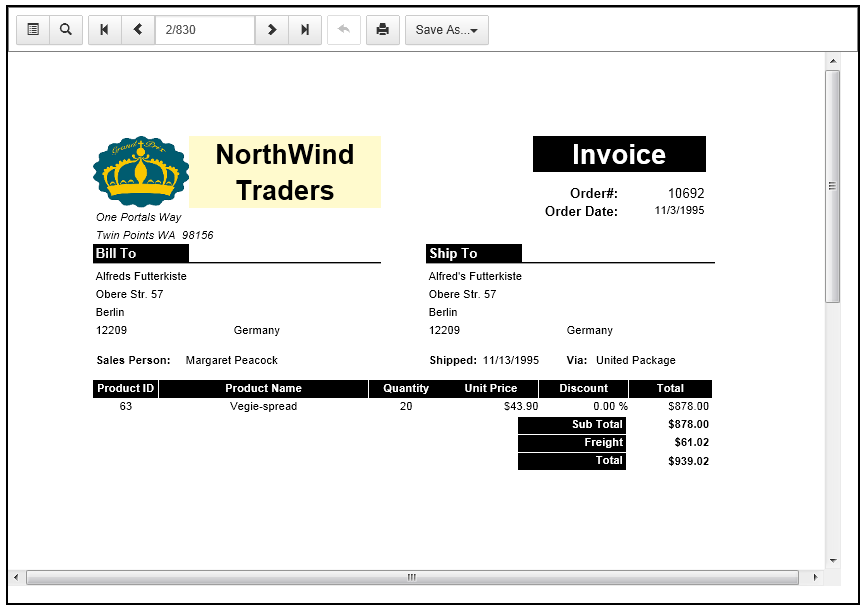Expand the Save As dropdown
Image resolution: width=864 pixels, height=613 pixels.
(446, 30)
